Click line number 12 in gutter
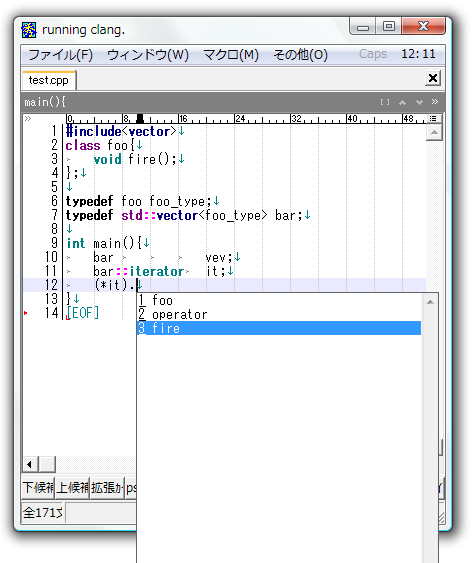473x563 pixels. click(51, 285)
